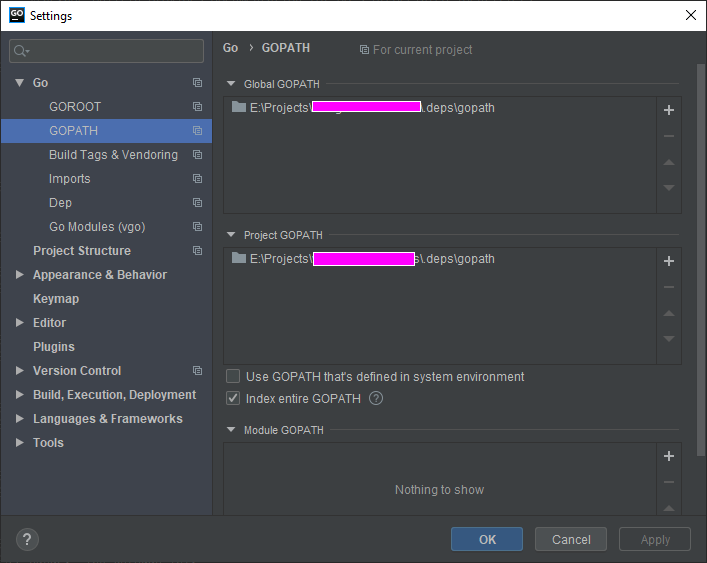The height and width of the screenshot is (563, 707).
Task: Click the project-level icon next to Build Tags & Vendoring
Action: click(x=197, y=155)
